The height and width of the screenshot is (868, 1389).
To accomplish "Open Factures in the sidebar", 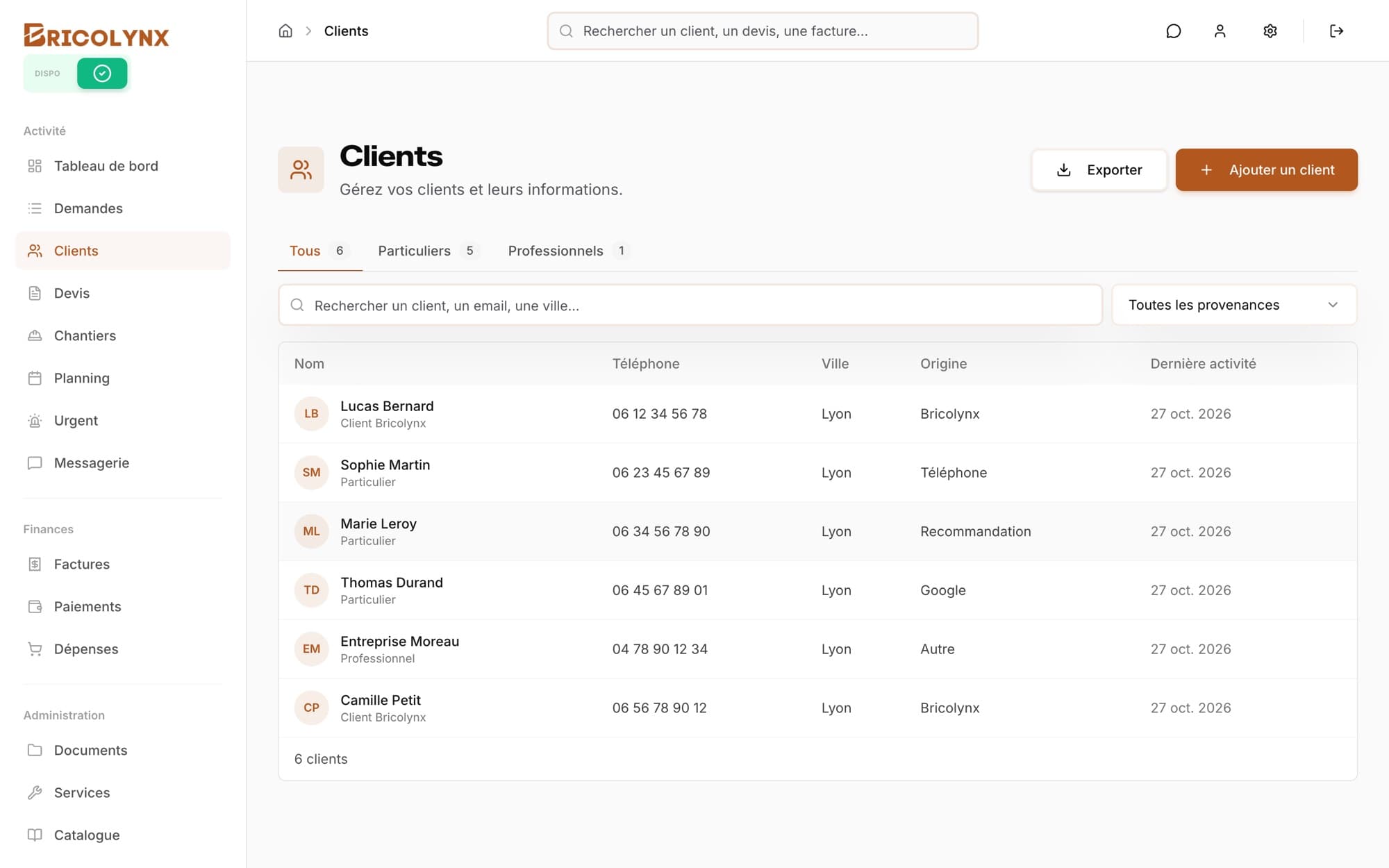I will point(123,564).
